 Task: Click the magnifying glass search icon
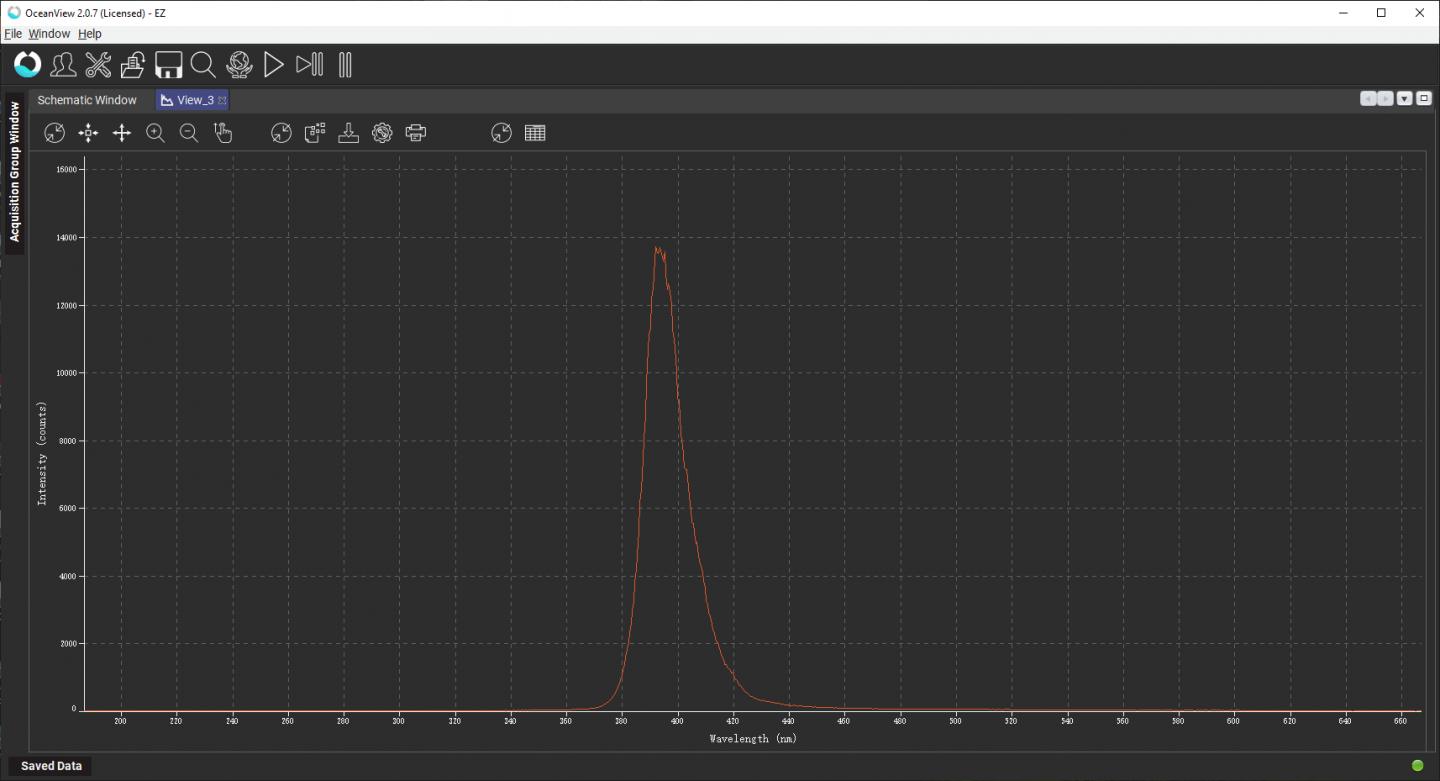203,66
